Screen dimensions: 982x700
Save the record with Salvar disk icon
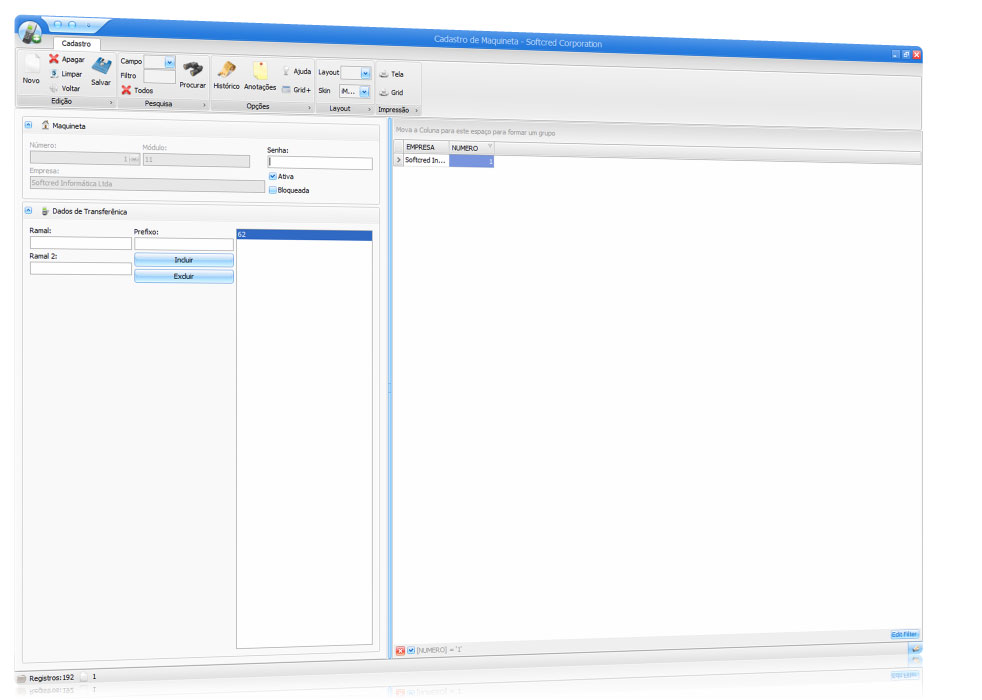[101, 67]
